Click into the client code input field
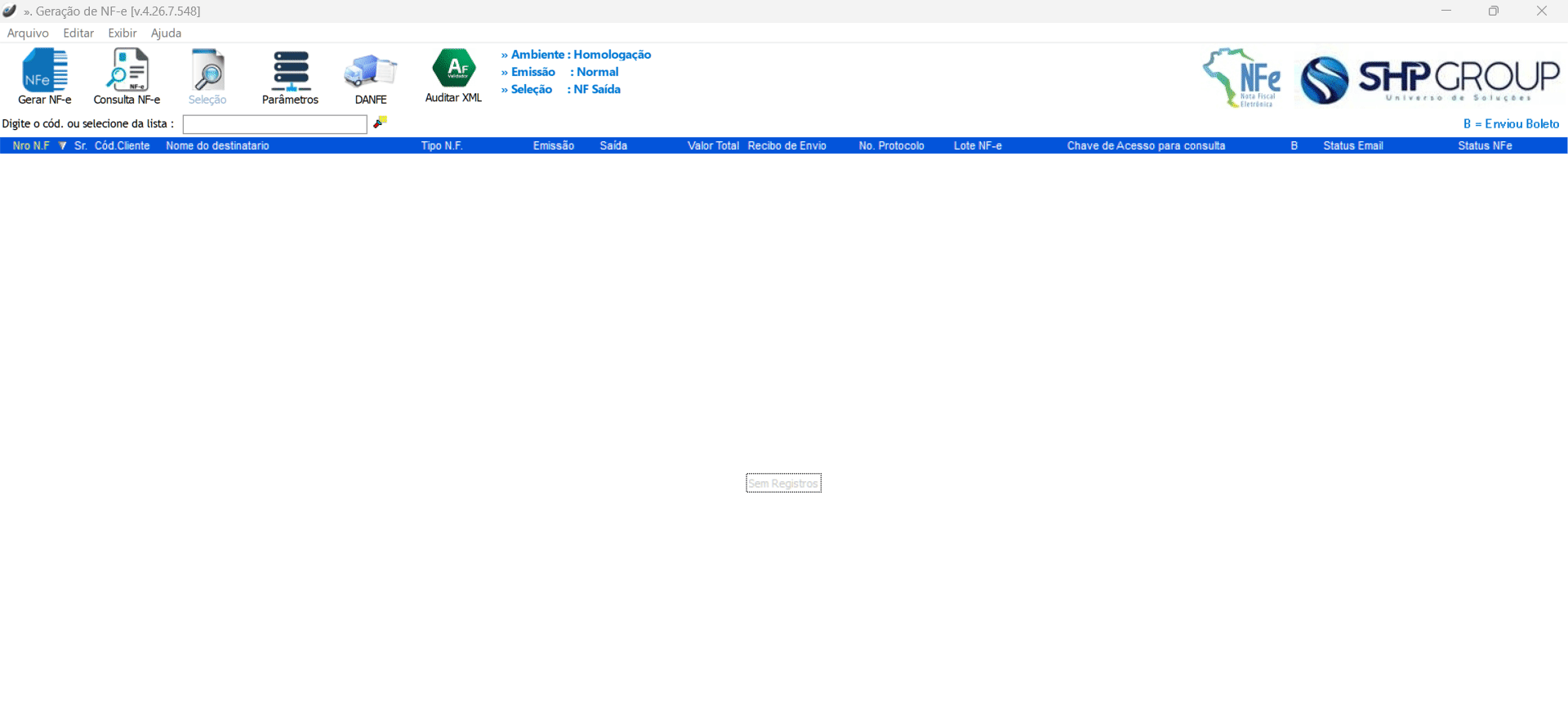 [x=274, y=124]
